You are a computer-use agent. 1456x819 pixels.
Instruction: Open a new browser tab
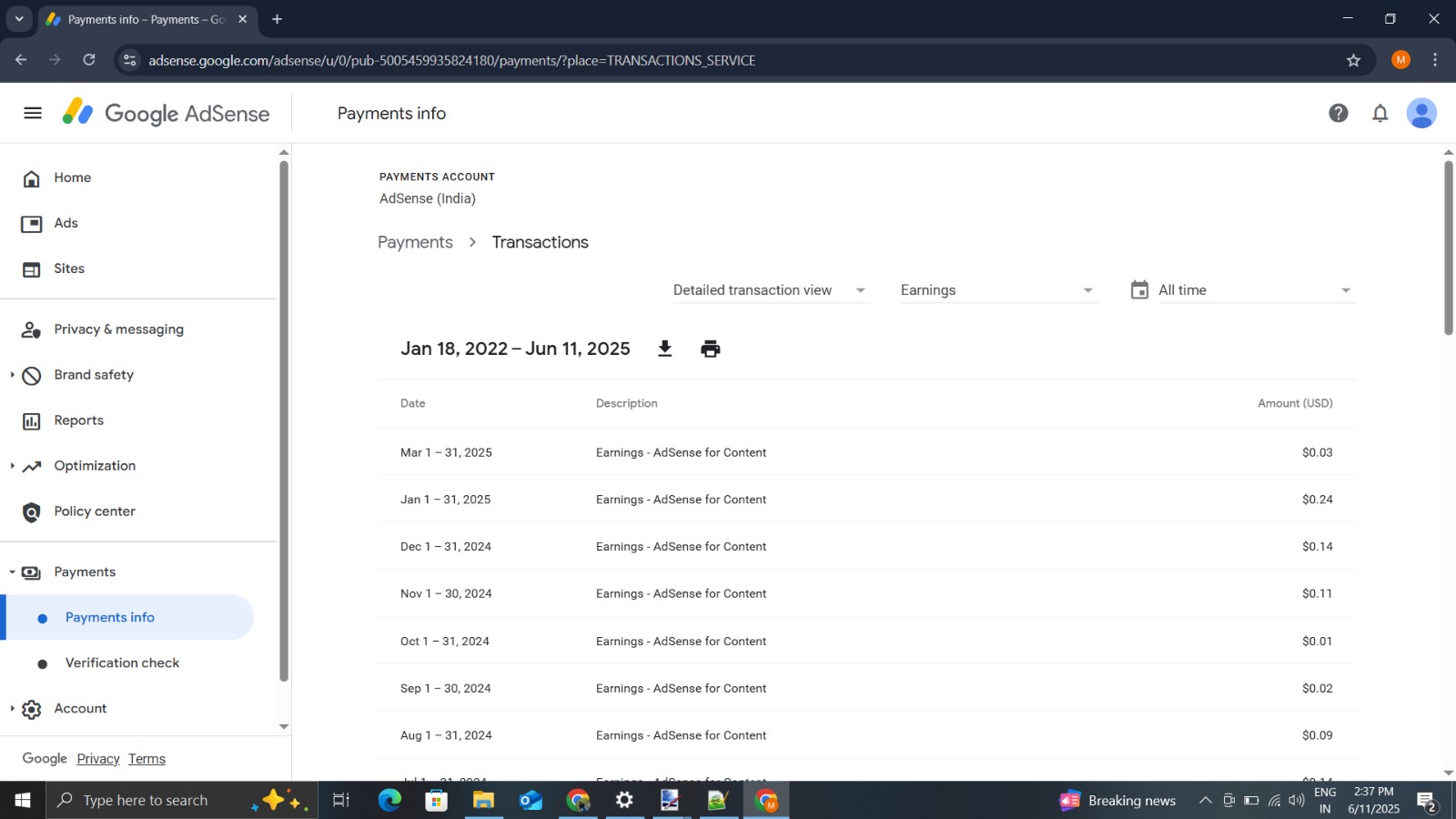click(278, 19)
